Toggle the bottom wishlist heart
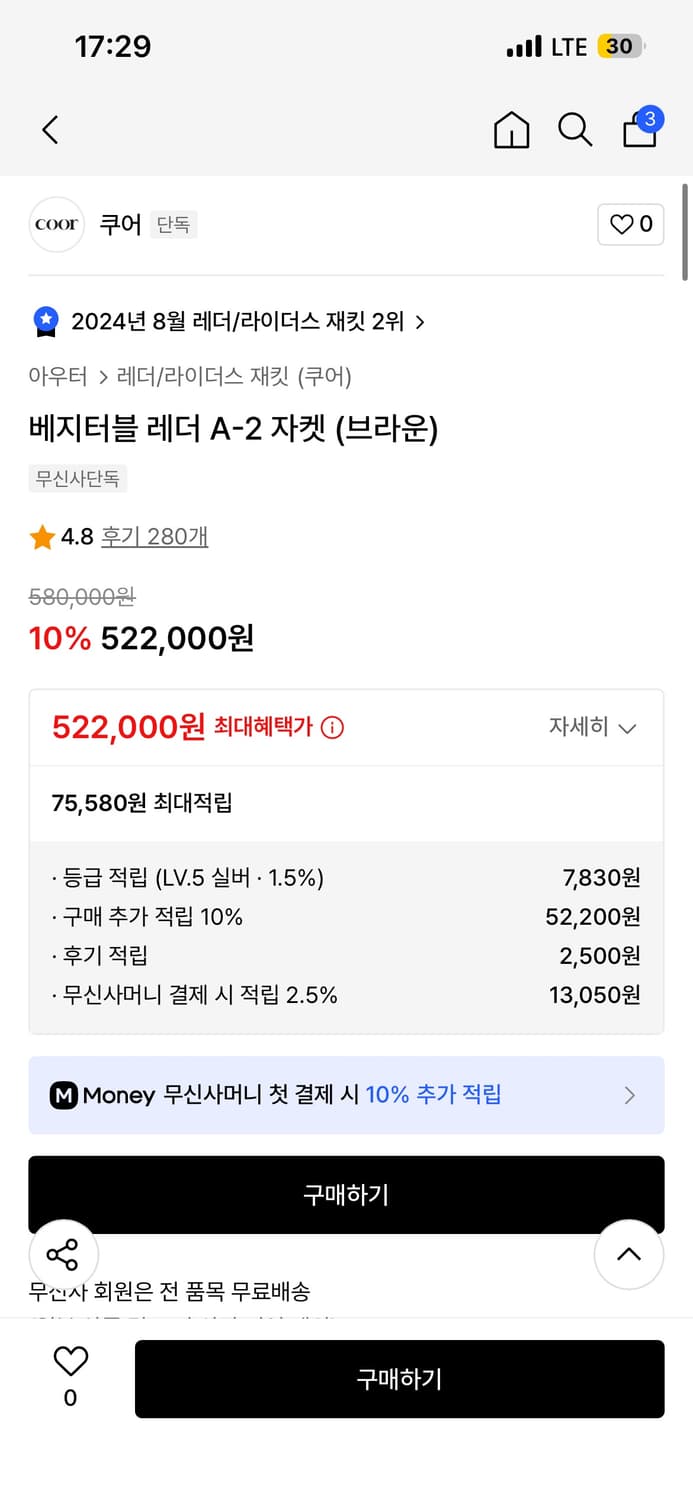Viewport: 693px width, 1500px height. point(70,1361)
